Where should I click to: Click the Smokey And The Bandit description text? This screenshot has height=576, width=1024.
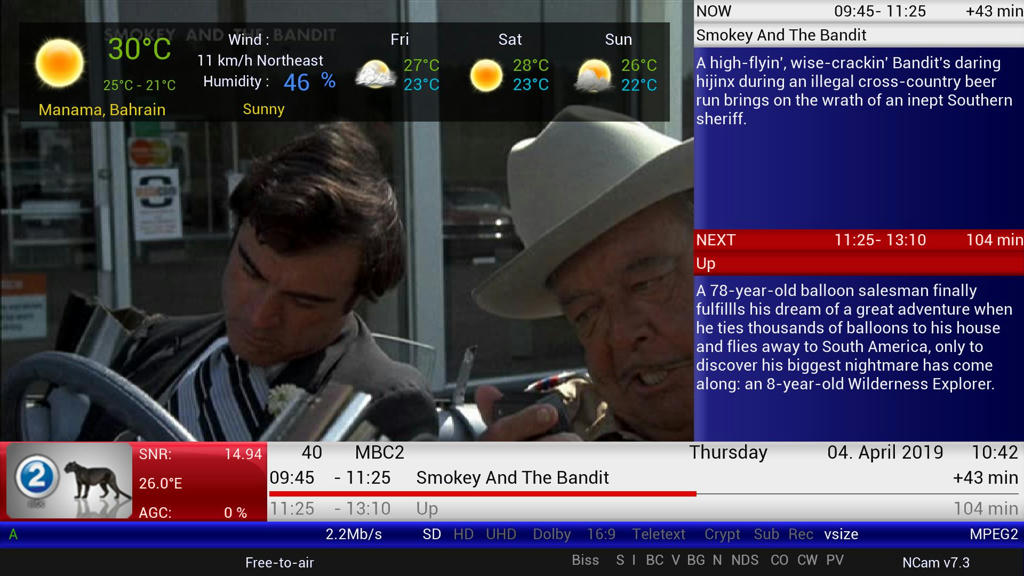pyautogui.click(x=854, y=91)
